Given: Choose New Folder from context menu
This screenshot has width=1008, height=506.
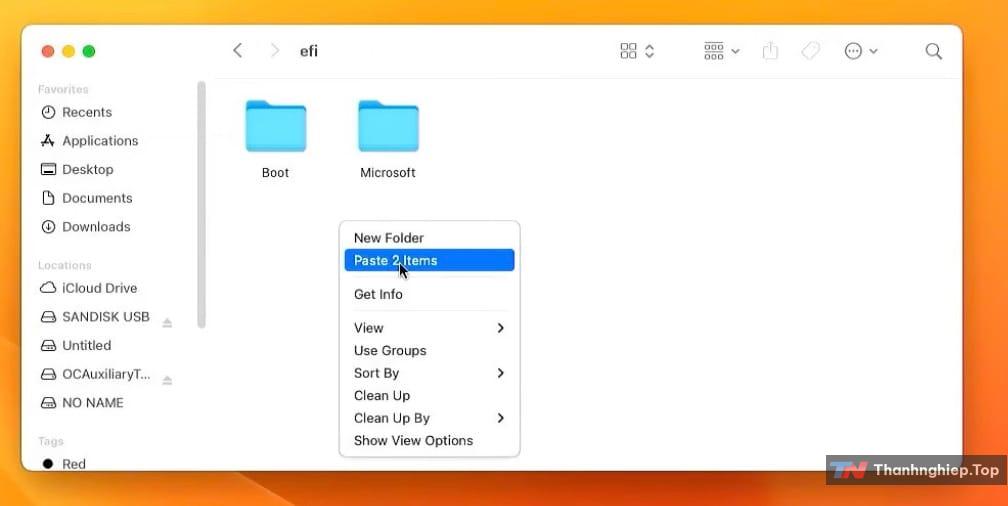Looking at the screenshot, I should (429, 238).
